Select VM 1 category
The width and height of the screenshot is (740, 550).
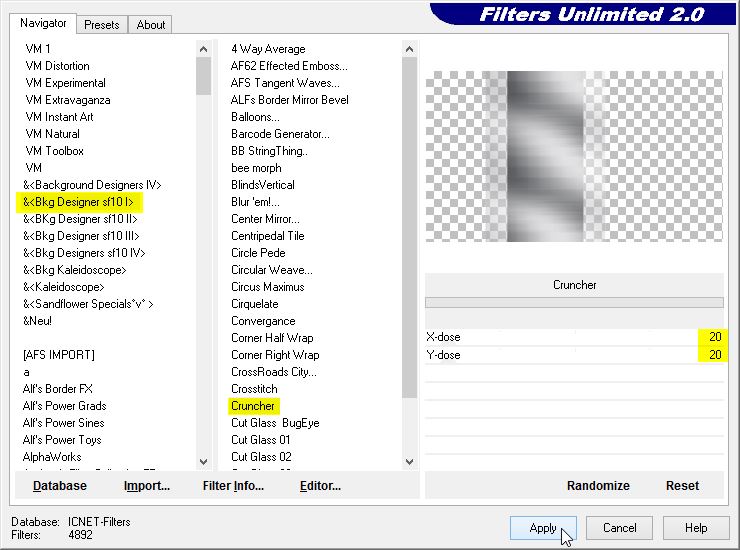coord(38,49)
